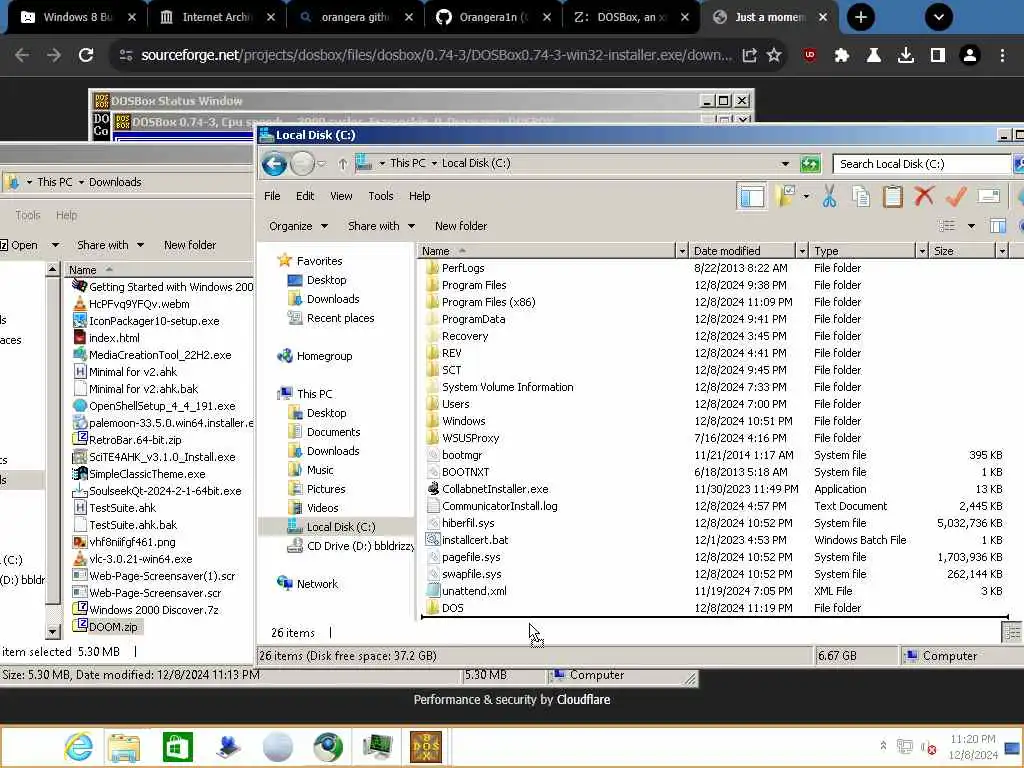Open the View menu

[341, 196]
